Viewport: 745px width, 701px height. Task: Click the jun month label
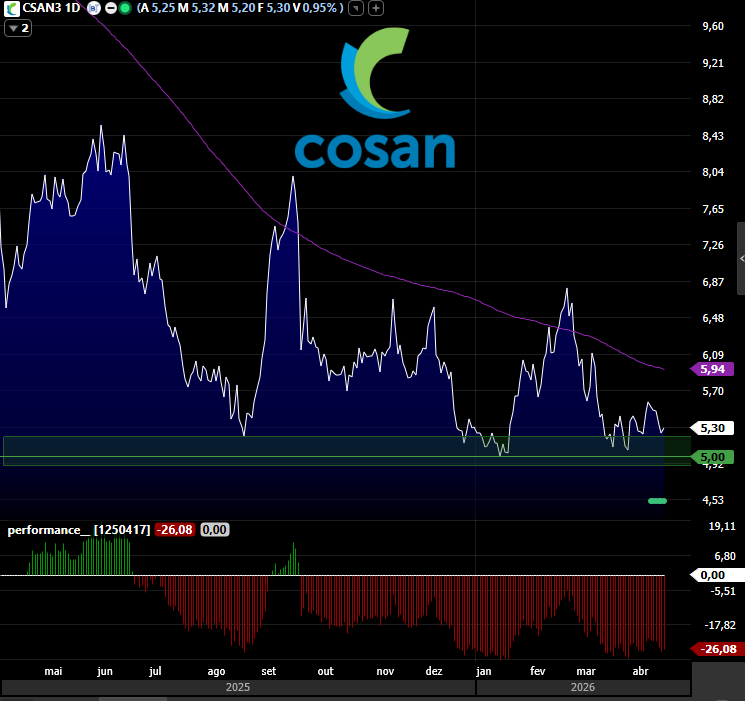coord(105,671)
